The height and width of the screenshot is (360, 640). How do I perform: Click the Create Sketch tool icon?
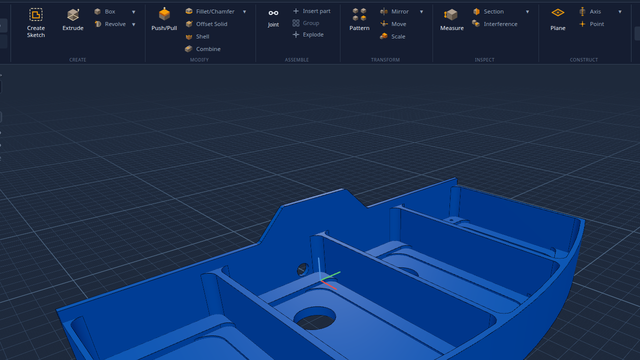[36, 15]
